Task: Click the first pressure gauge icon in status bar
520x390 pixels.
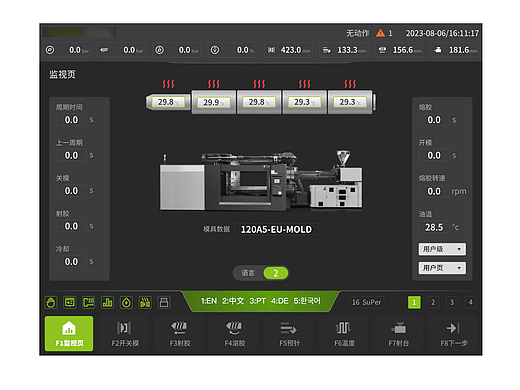Action: [x=50, y=50]
